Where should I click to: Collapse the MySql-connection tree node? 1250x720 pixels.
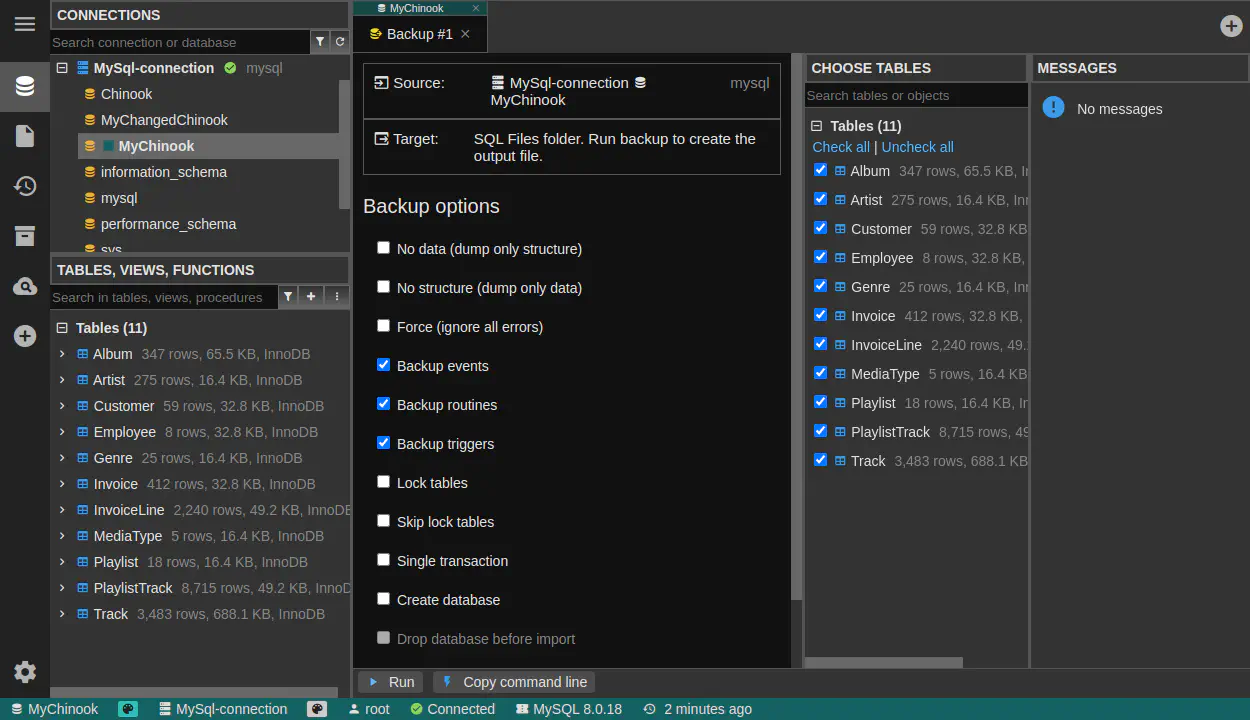pos(62,68)
